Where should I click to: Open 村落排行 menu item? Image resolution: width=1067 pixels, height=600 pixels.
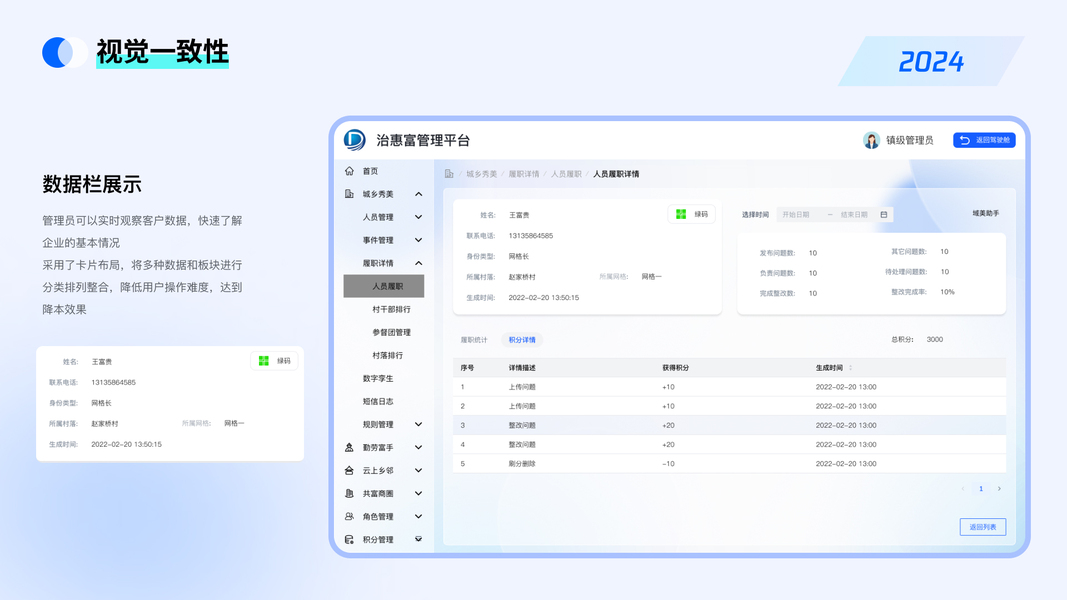pos(387,356)
